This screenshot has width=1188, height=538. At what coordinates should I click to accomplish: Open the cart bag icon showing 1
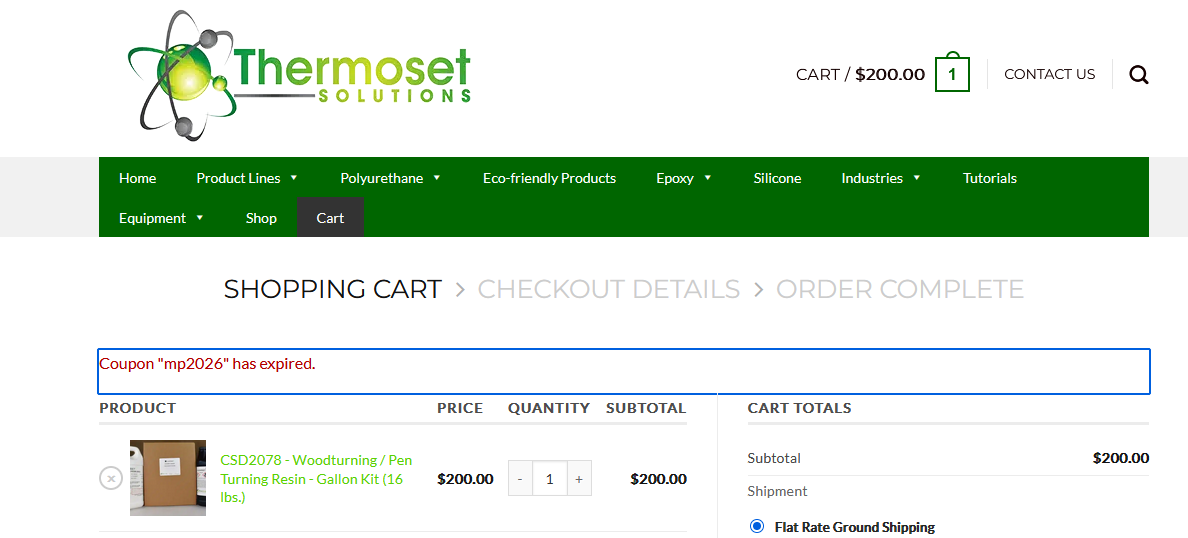(x=952, y=73)
